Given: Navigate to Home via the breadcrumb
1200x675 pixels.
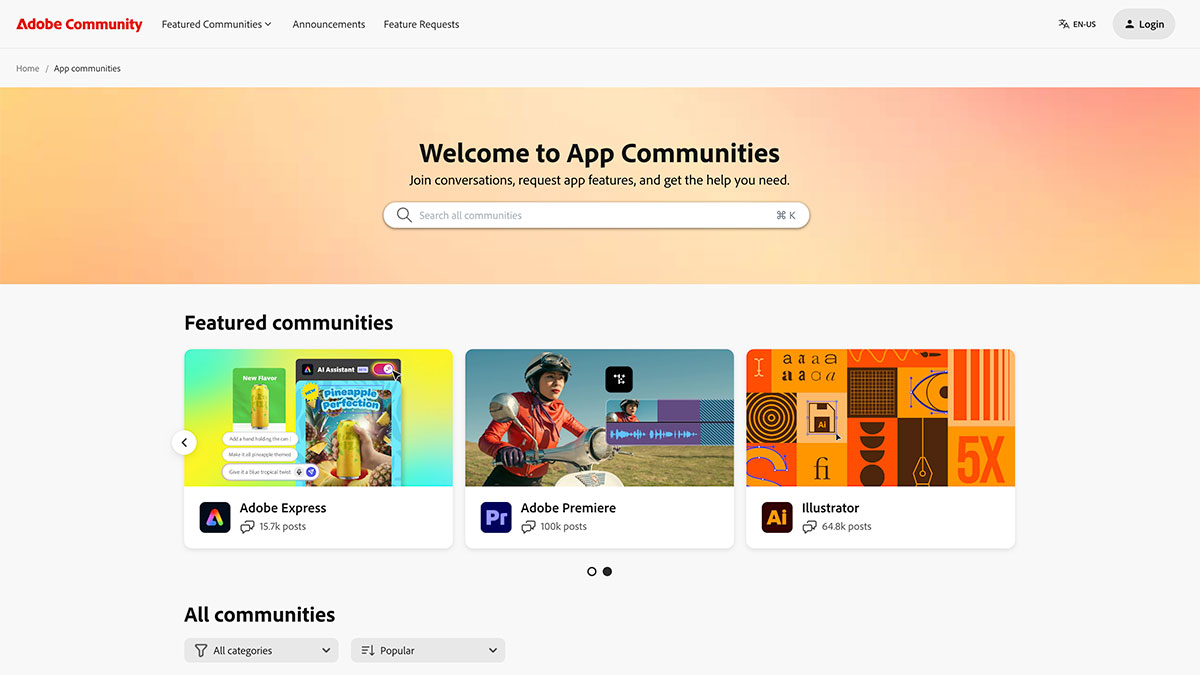Looking at the screenshot, I should click(27, 68).
